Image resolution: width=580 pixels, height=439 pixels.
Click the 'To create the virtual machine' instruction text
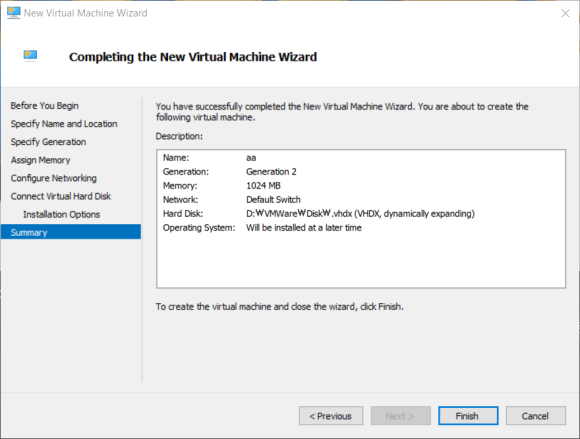pos(279,307)
